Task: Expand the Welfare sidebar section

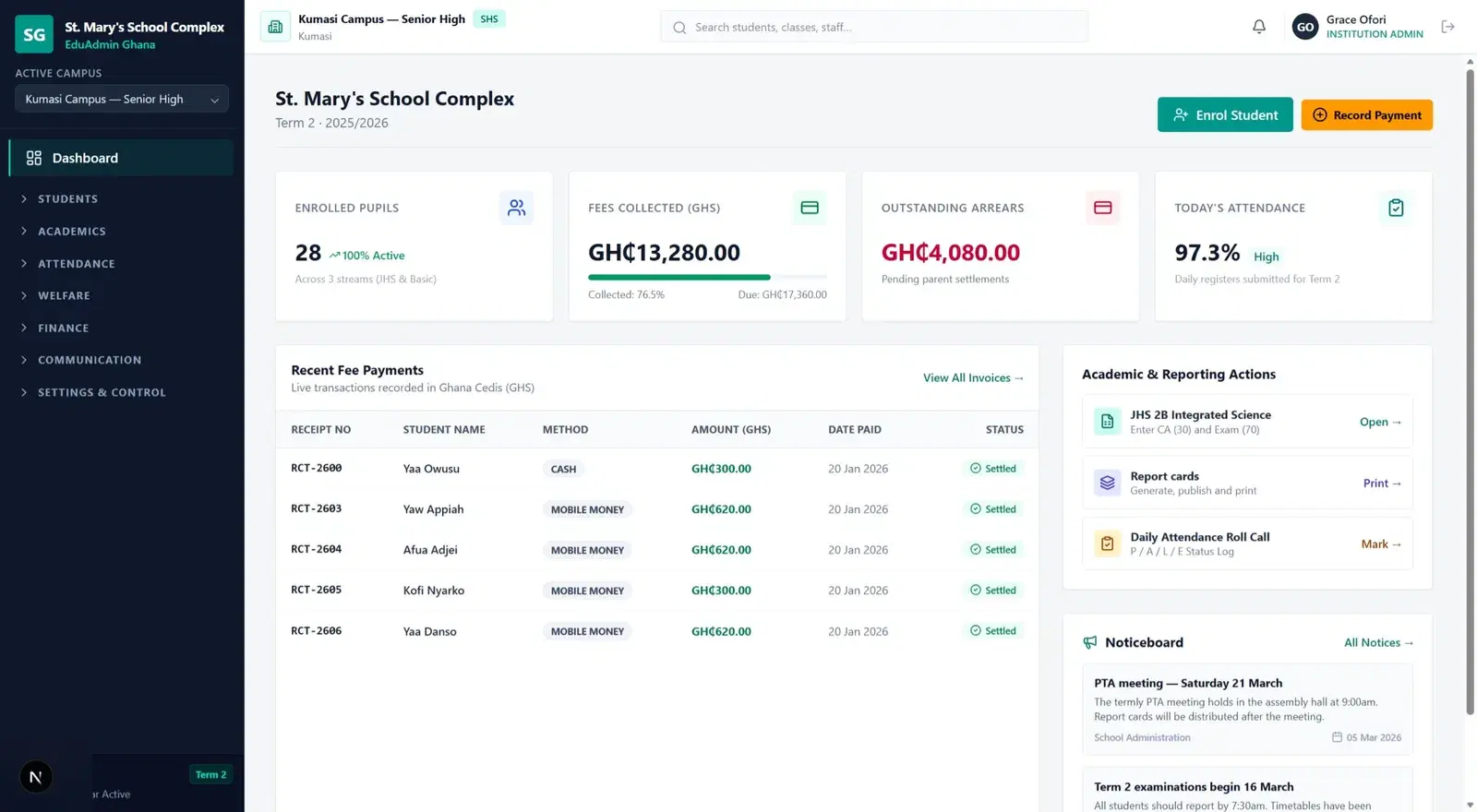Action: click(121, 296)
